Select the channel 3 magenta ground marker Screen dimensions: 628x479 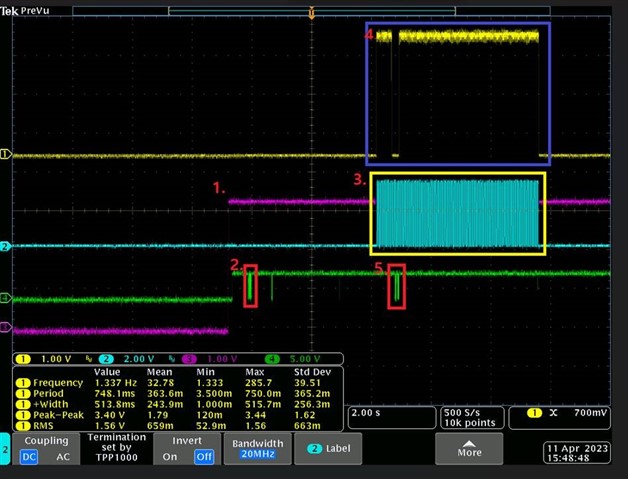(4, 328)
